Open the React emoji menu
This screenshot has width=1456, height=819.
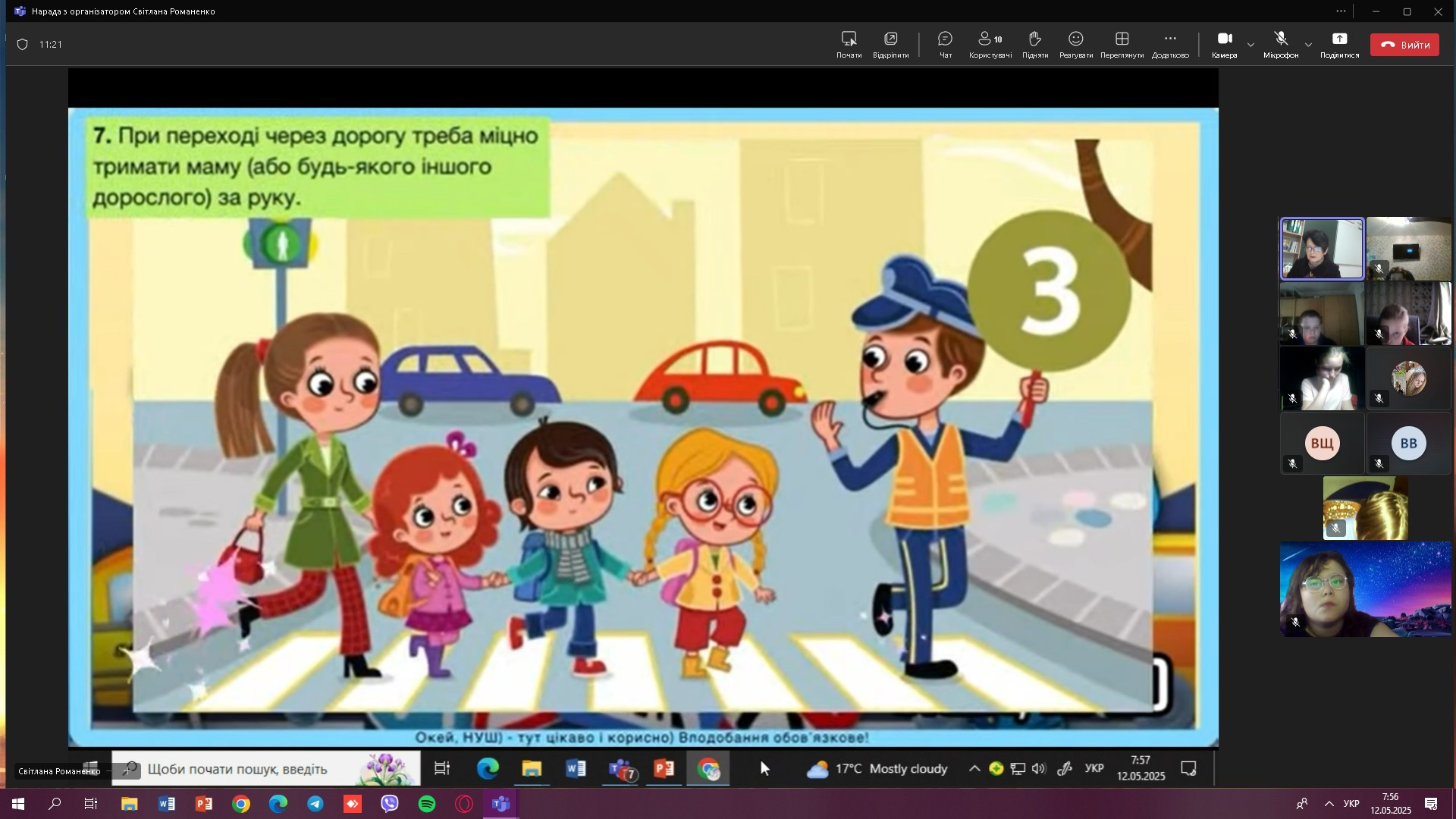(x=1075, y=44)
